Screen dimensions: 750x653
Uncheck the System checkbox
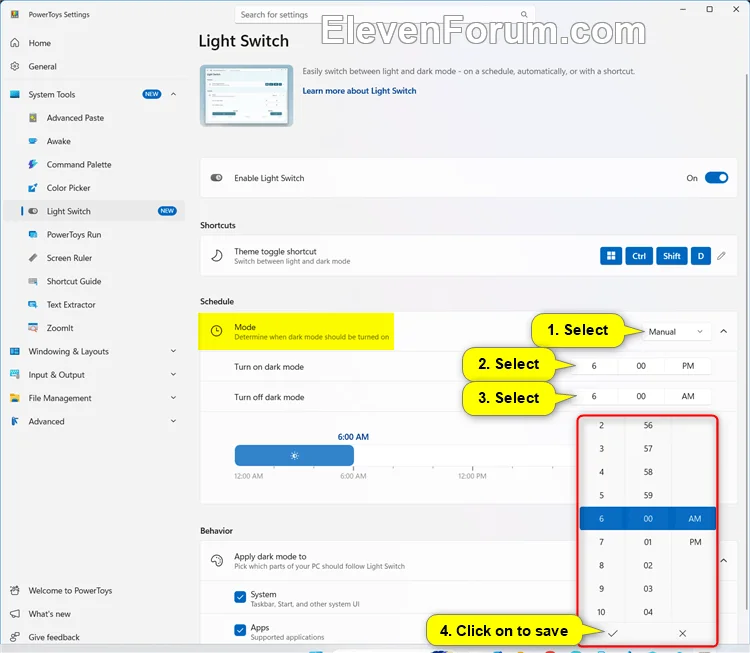pos(240,597)
